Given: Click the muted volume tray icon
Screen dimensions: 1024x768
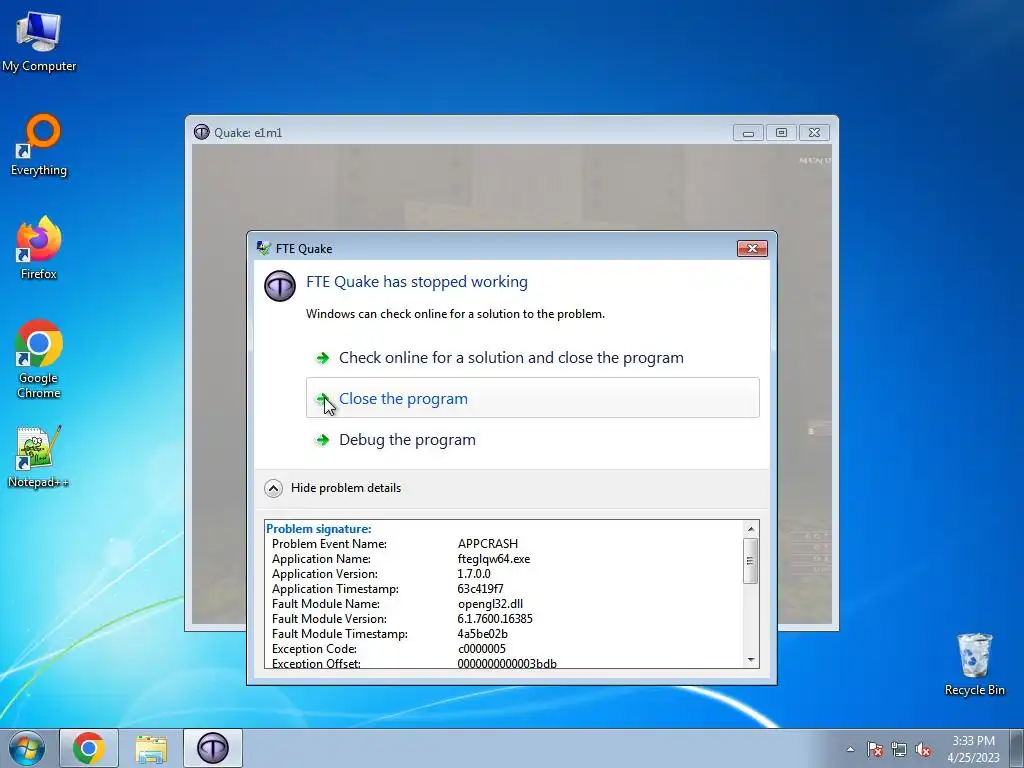Looking at the screenshot, I should pos(923,749).
